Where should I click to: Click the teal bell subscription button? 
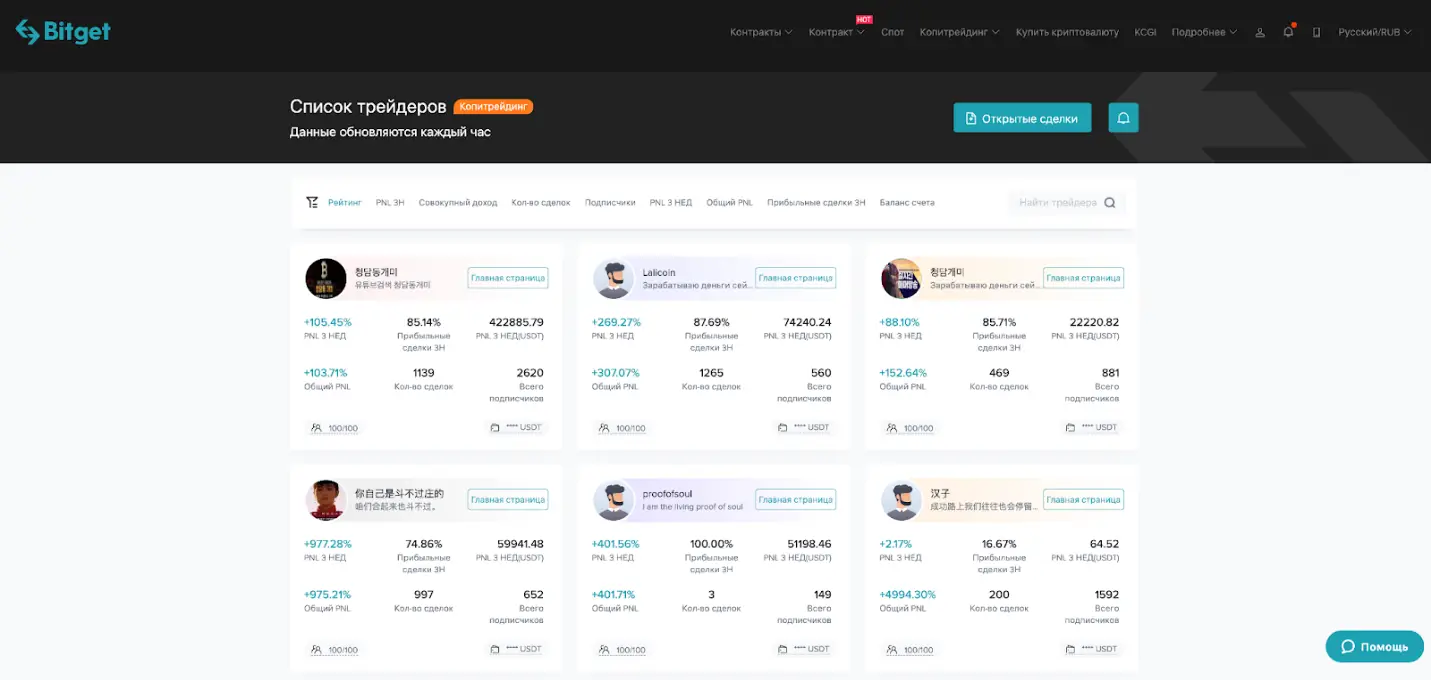[x=1123, y=118]
